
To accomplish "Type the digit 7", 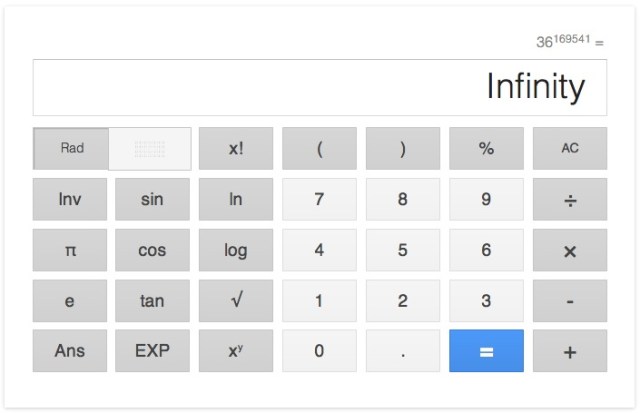I will [319, 199].
